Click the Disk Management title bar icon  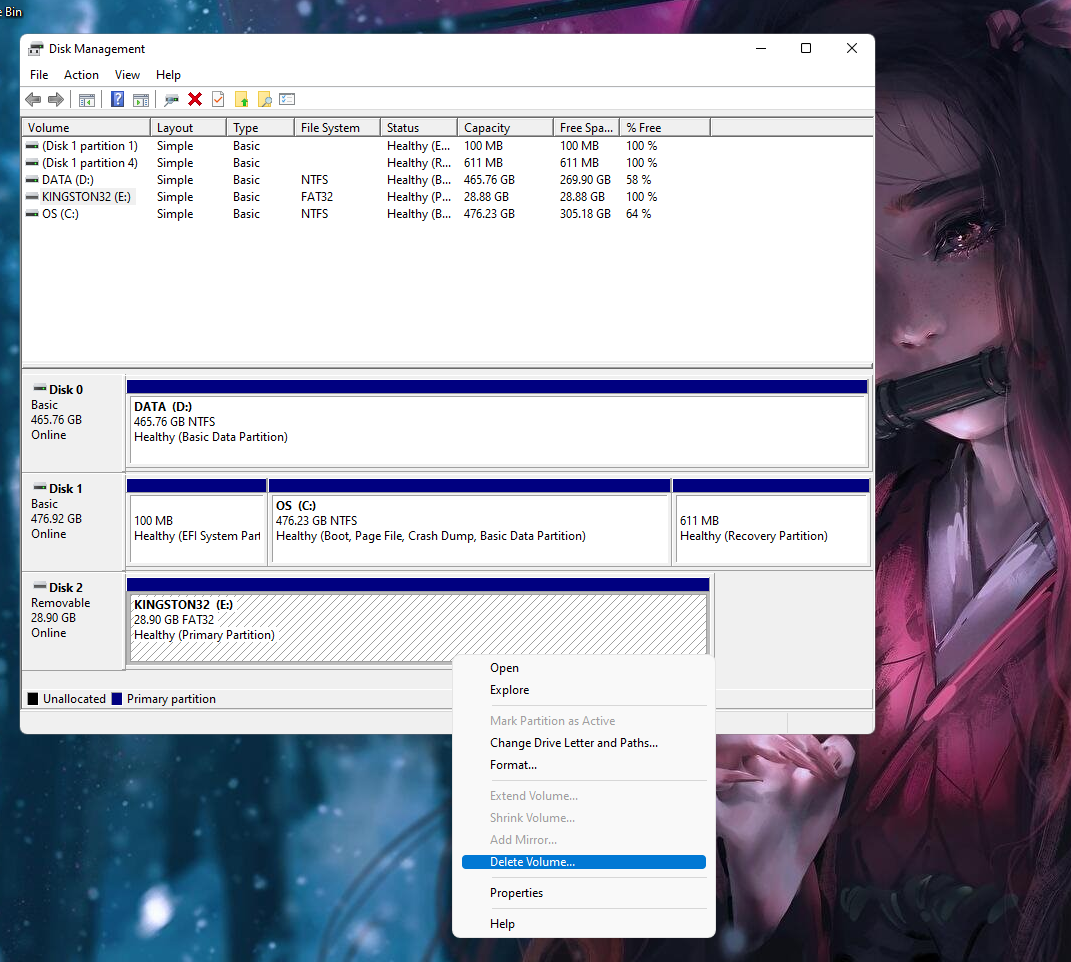click(36, 49)
